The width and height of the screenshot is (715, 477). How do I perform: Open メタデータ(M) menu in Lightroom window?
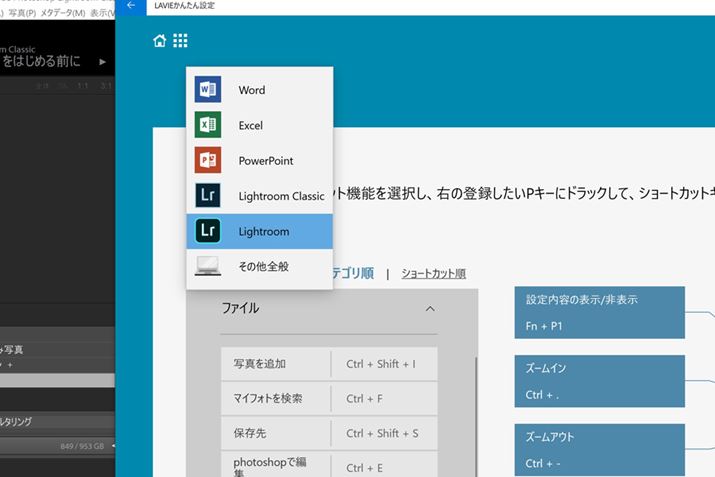coord(63,13)
